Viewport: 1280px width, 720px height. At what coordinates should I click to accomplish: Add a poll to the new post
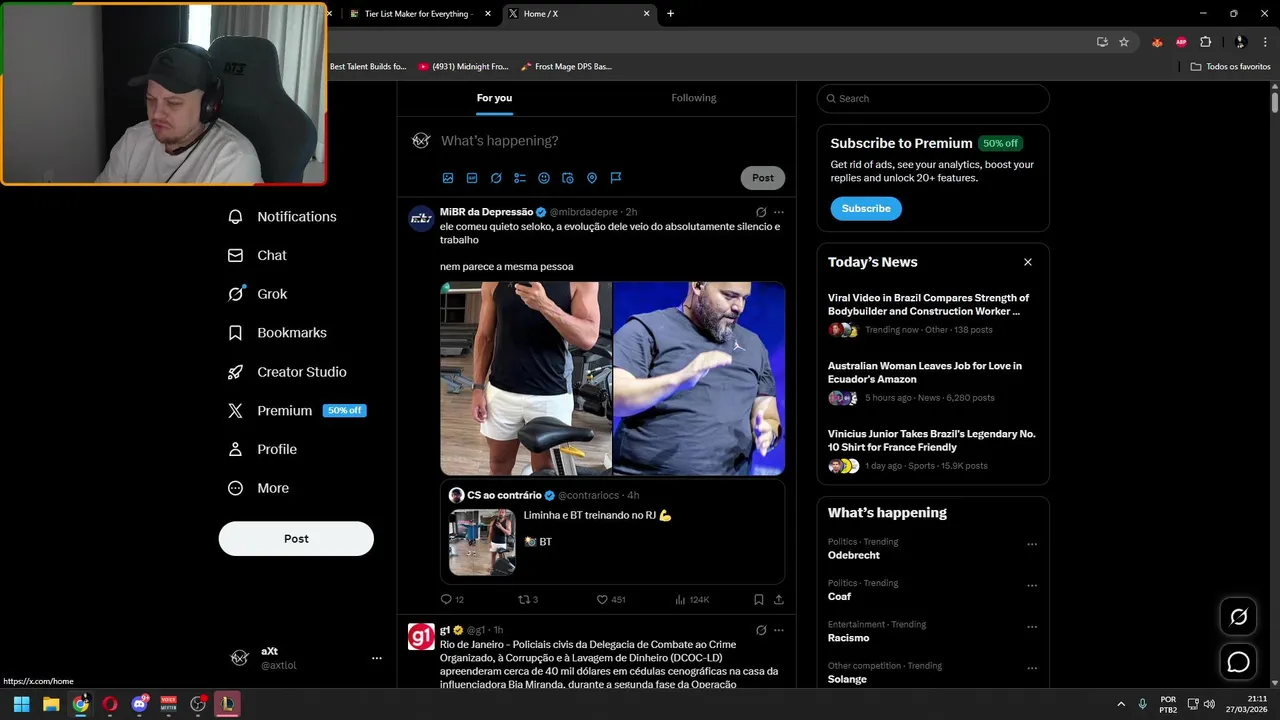coord(520,178)
